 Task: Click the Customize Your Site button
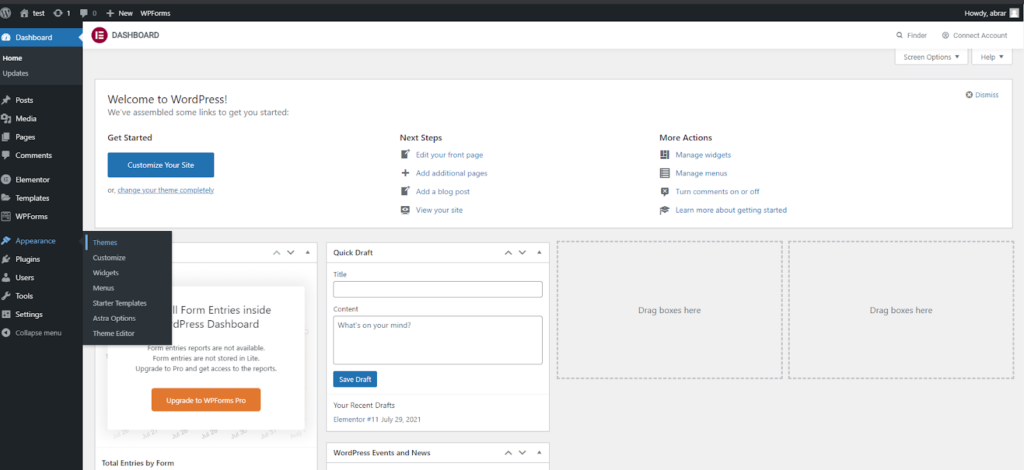point(160,165)
